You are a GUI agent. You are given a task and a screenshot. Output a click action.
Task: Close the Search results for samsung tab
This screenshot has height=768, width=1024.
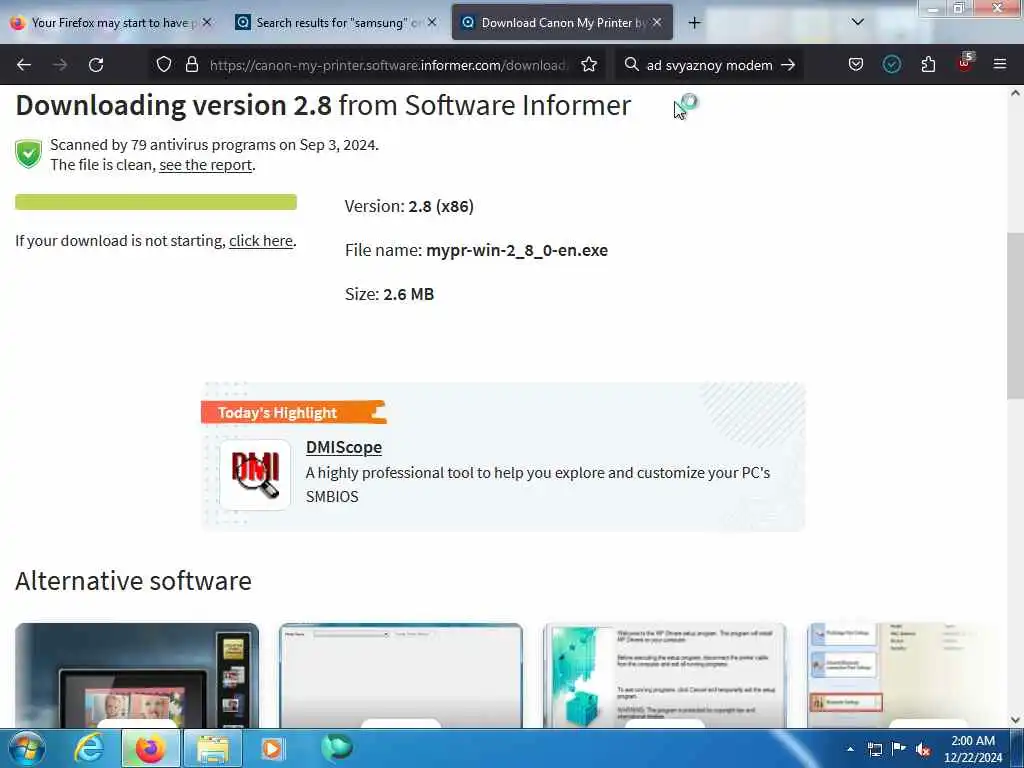click(432, 22)
